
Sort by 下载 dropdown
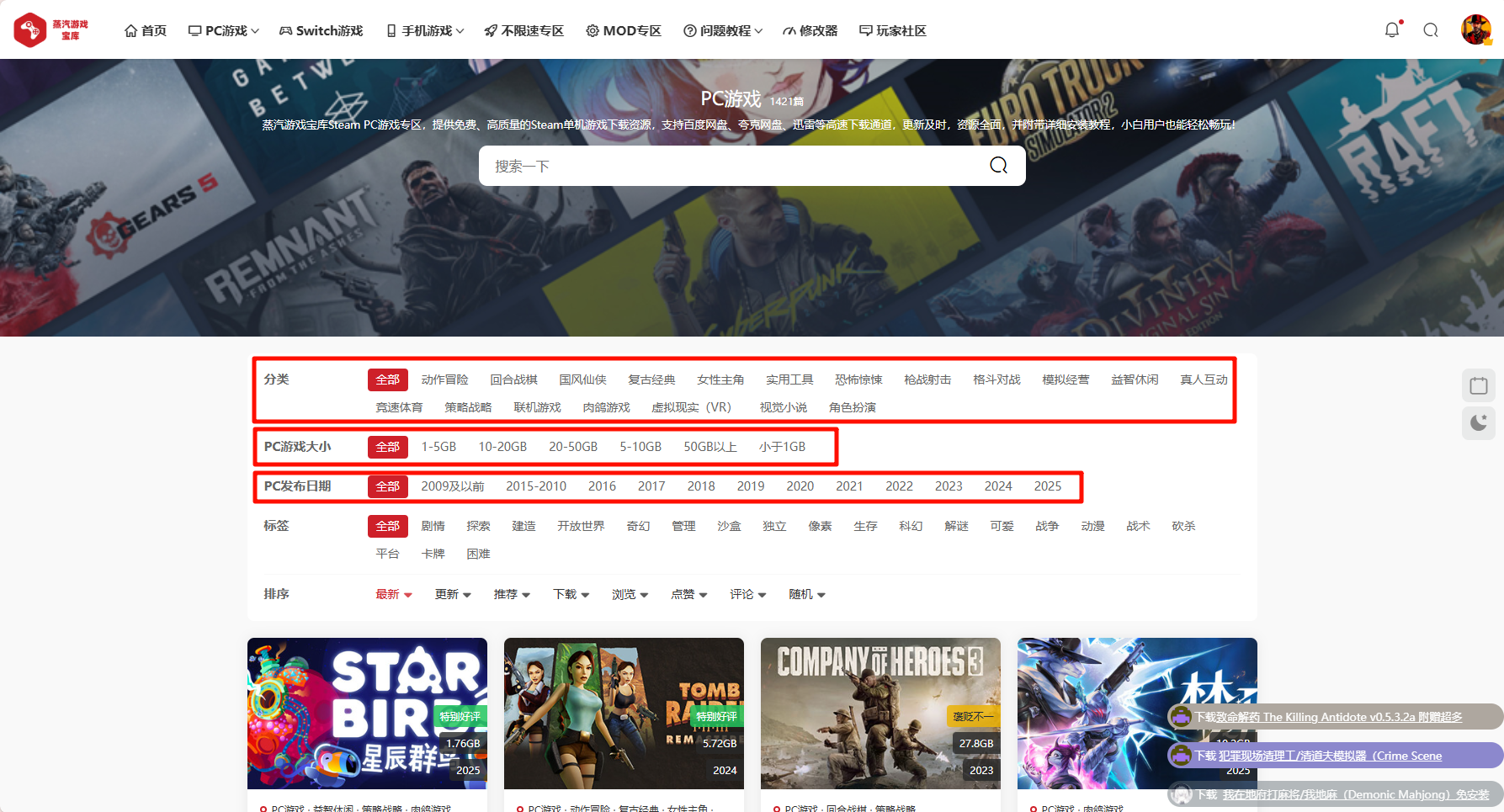click(570, 594)
